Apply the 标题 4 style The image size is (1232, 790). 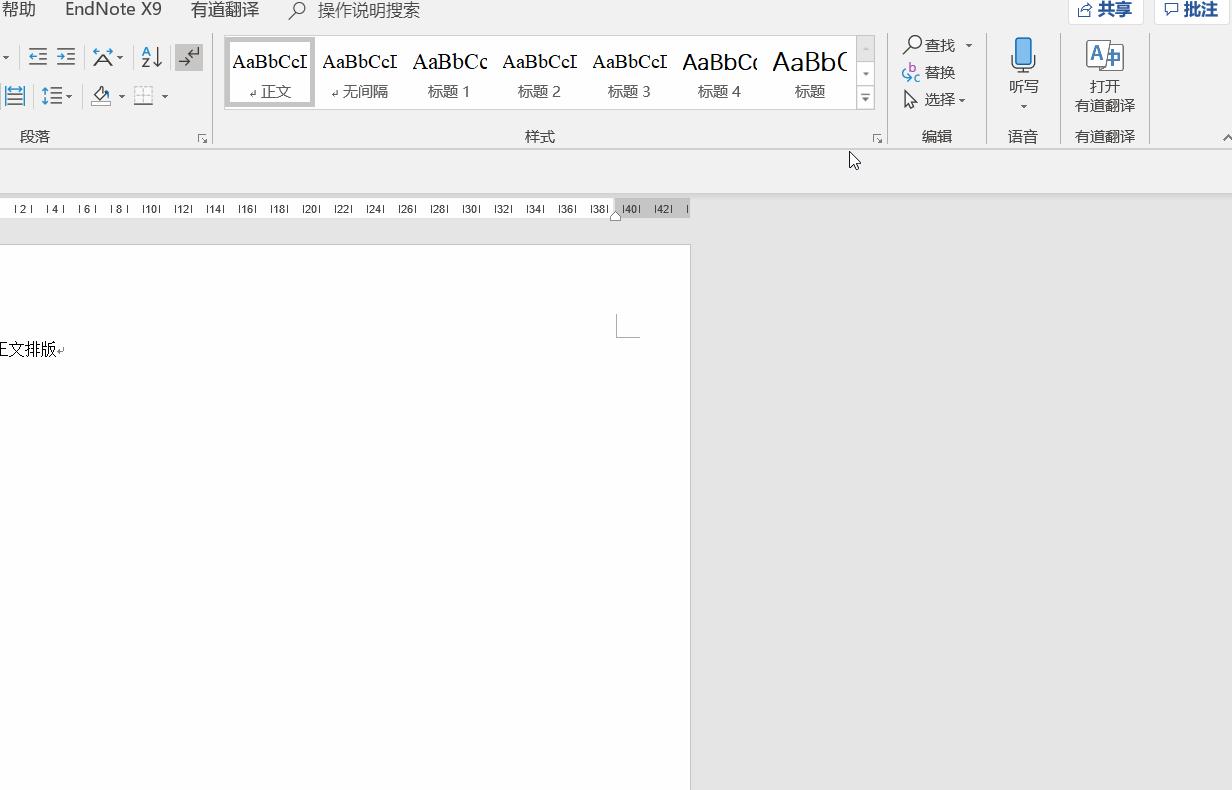click(x=720, y=72)
